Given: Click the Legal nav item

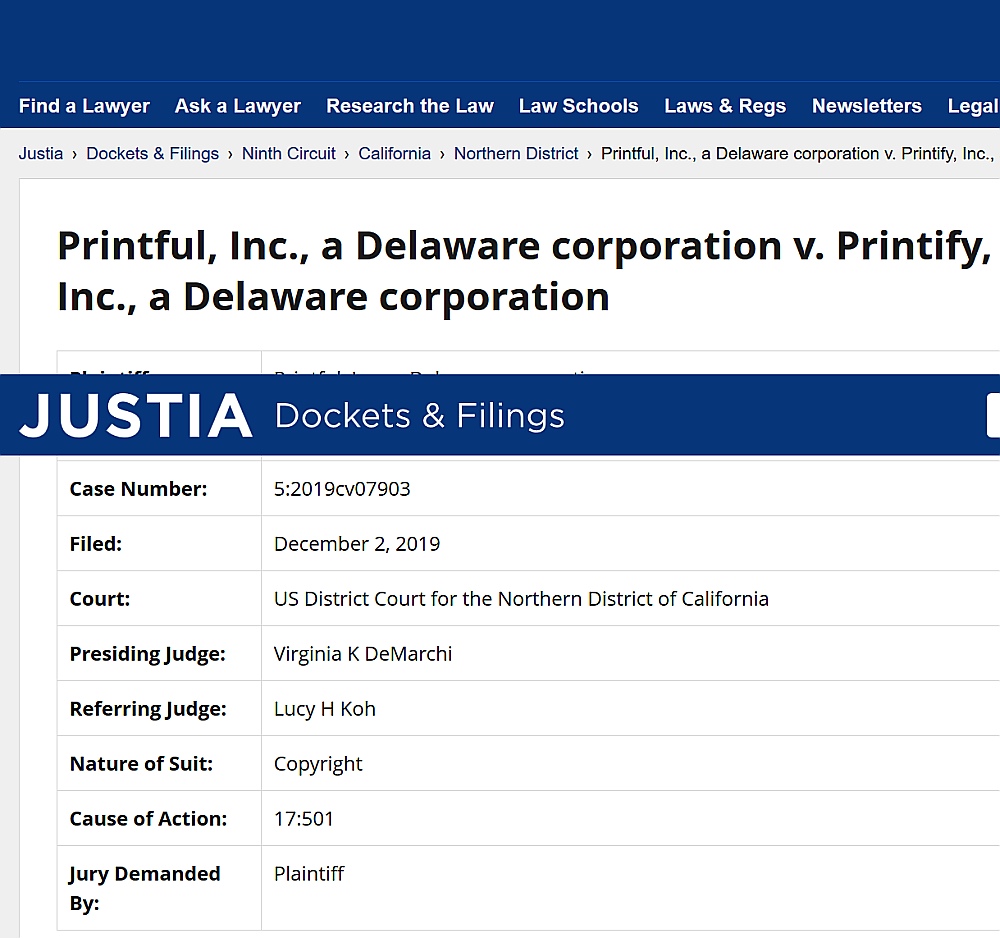Looking at the screenshot, I should [973, 106].
